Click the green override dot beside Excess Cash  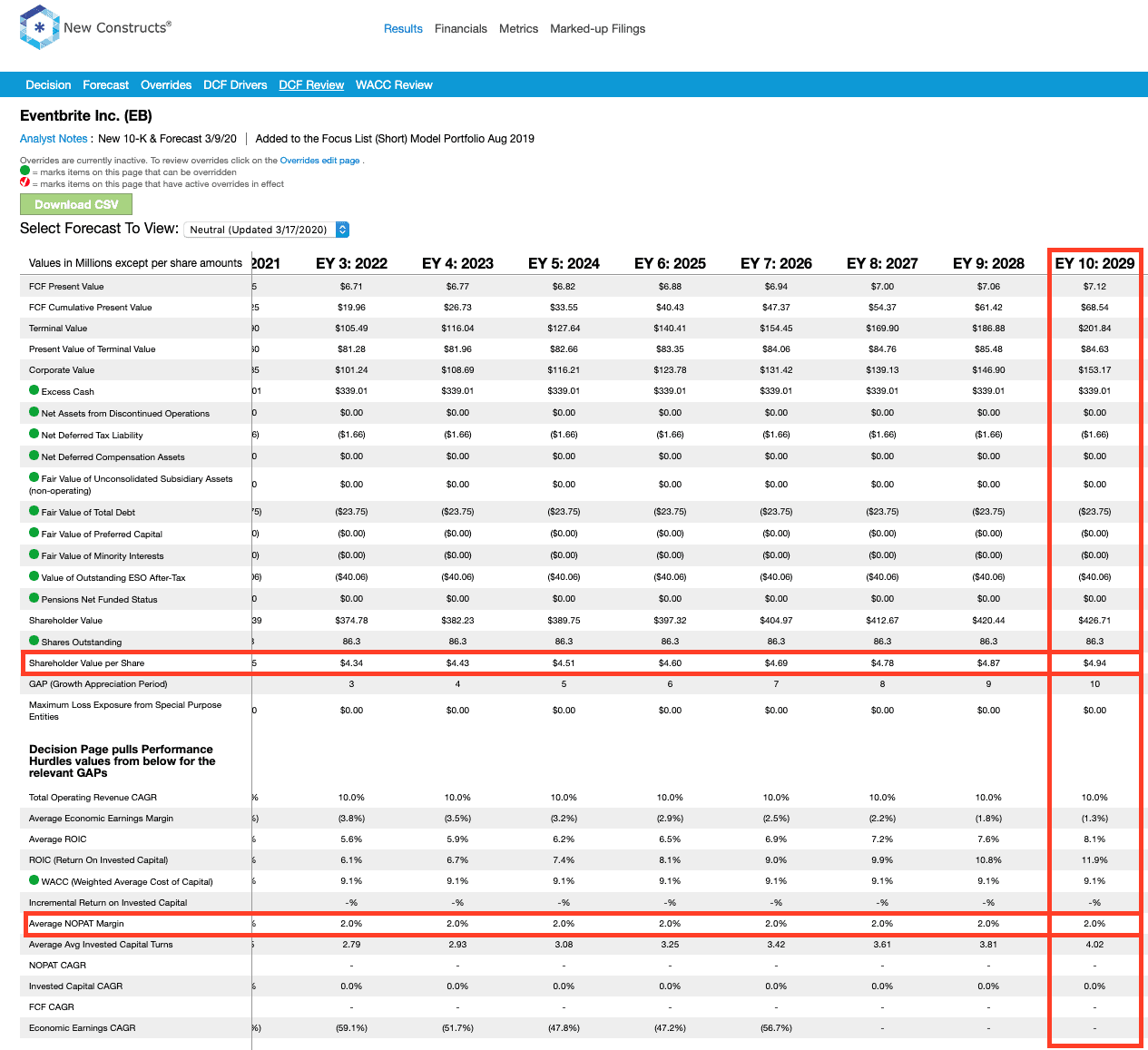click(34, 390)
